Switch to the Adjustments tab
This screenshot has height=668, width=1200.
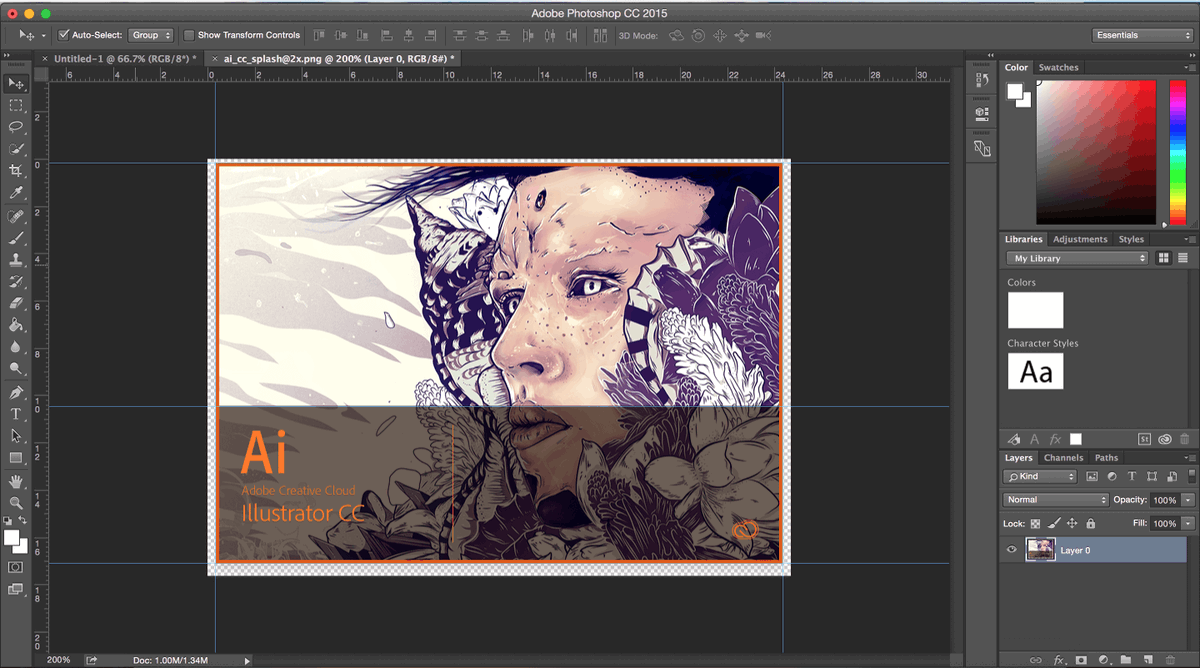(x=1080, y=239)
